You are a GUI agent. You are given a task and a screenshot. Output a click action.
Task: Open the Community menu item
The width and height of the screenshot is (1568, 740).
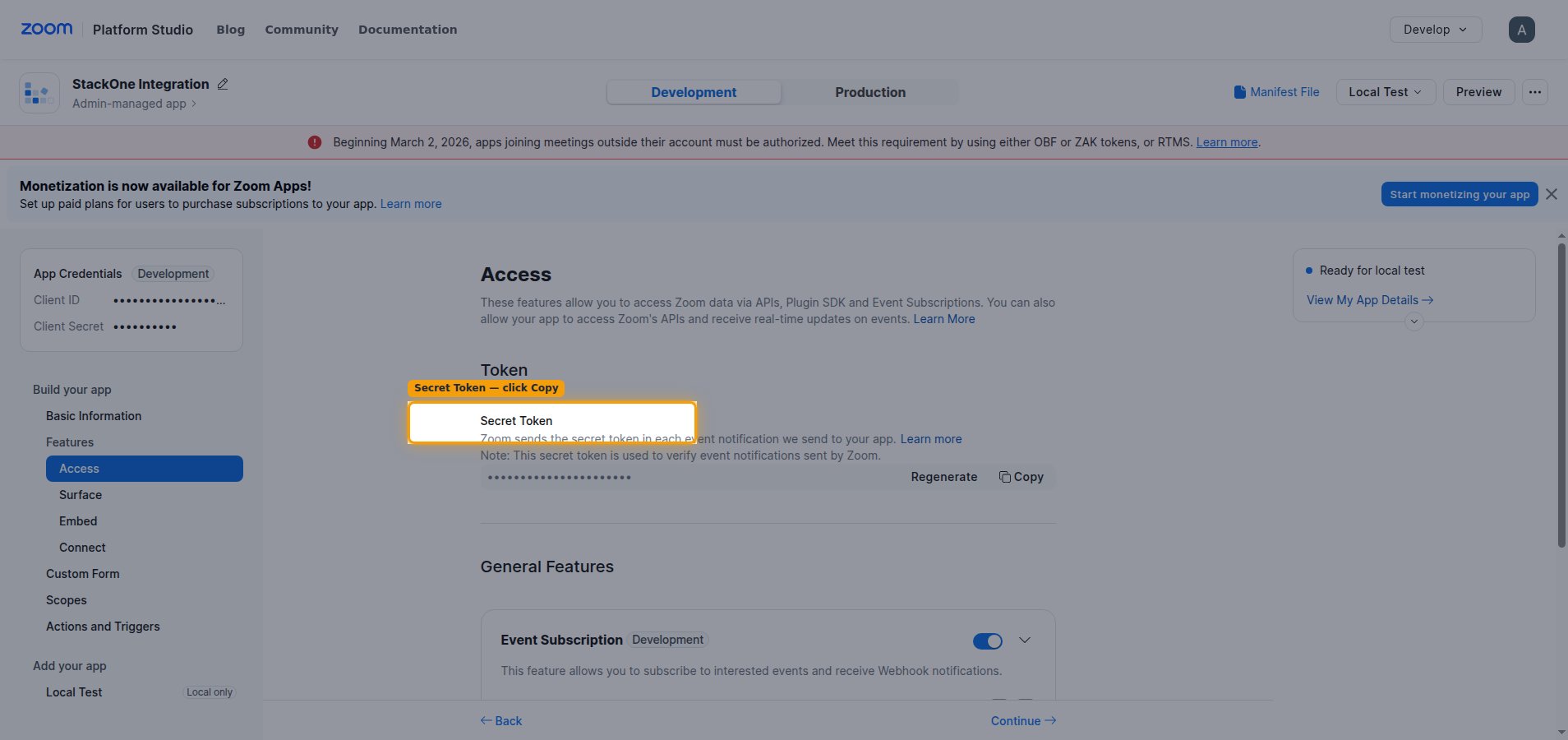click(302, 30)
